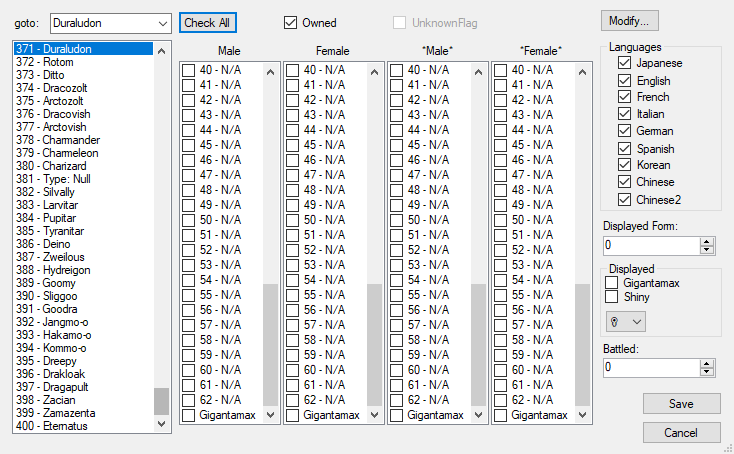Check Male column Gigantamax box
The width and height of the screenshot is (734, 454).
[x=188, y=415]
